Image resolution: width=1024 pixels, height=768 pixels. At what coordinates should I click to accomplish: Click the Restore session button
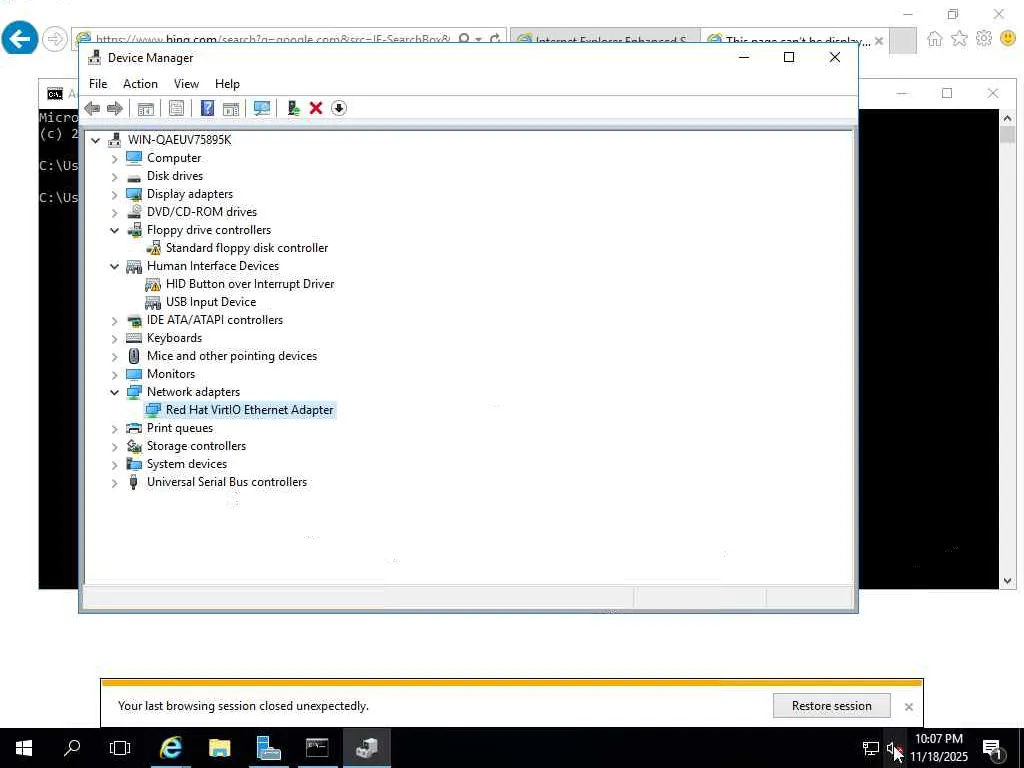pyautogui.click(x=831, y=706)
